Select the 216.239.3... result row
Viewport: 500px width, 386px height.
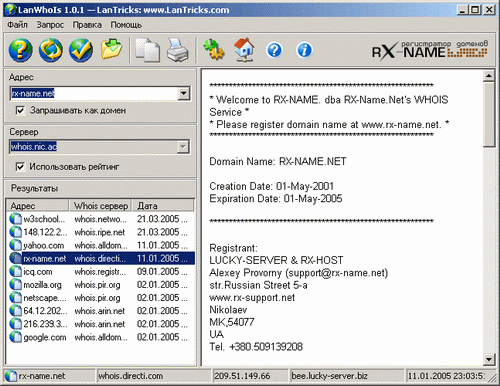101,324
